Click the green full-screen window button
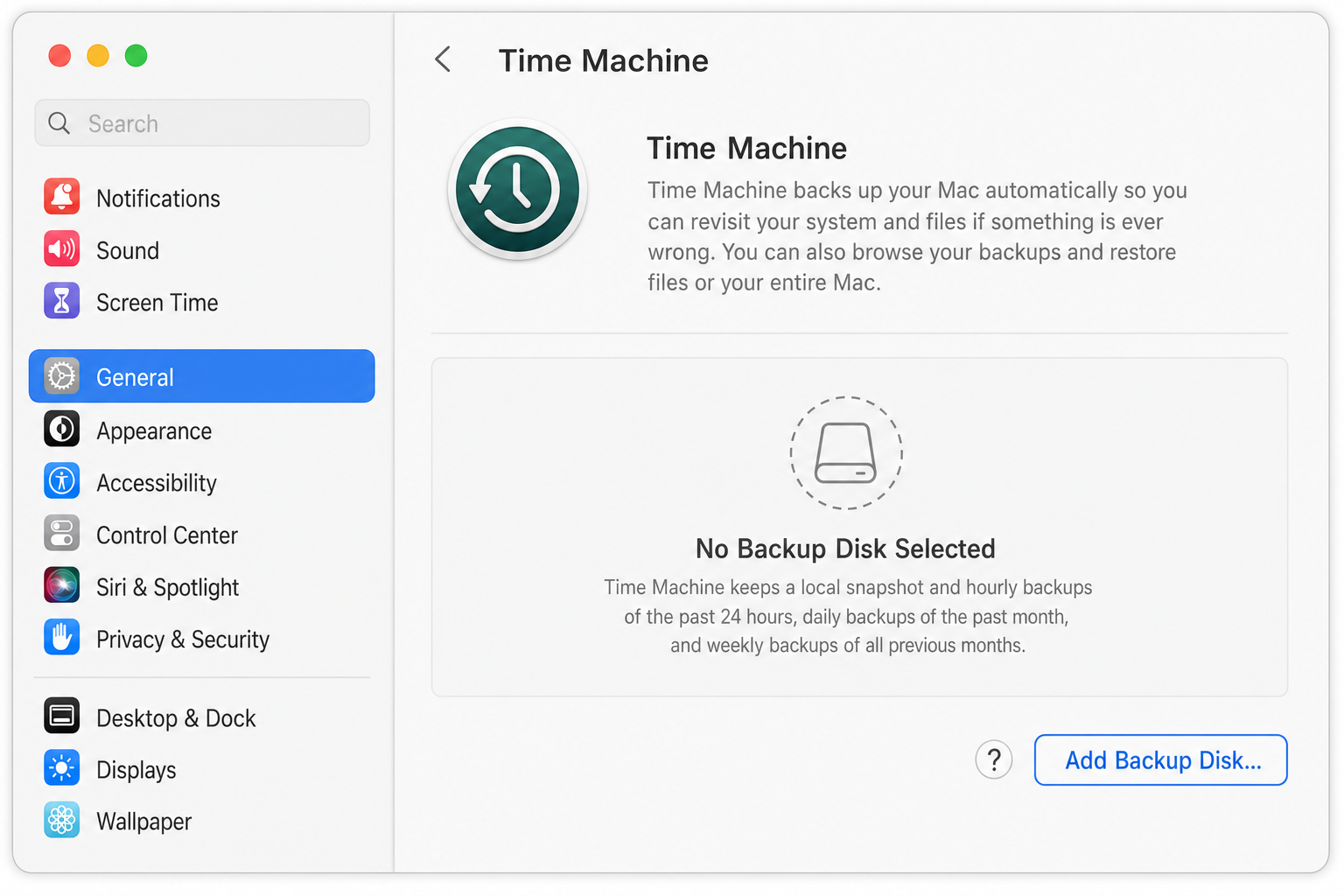Viewport: 1344px width, 896px height. pos(136,56)
